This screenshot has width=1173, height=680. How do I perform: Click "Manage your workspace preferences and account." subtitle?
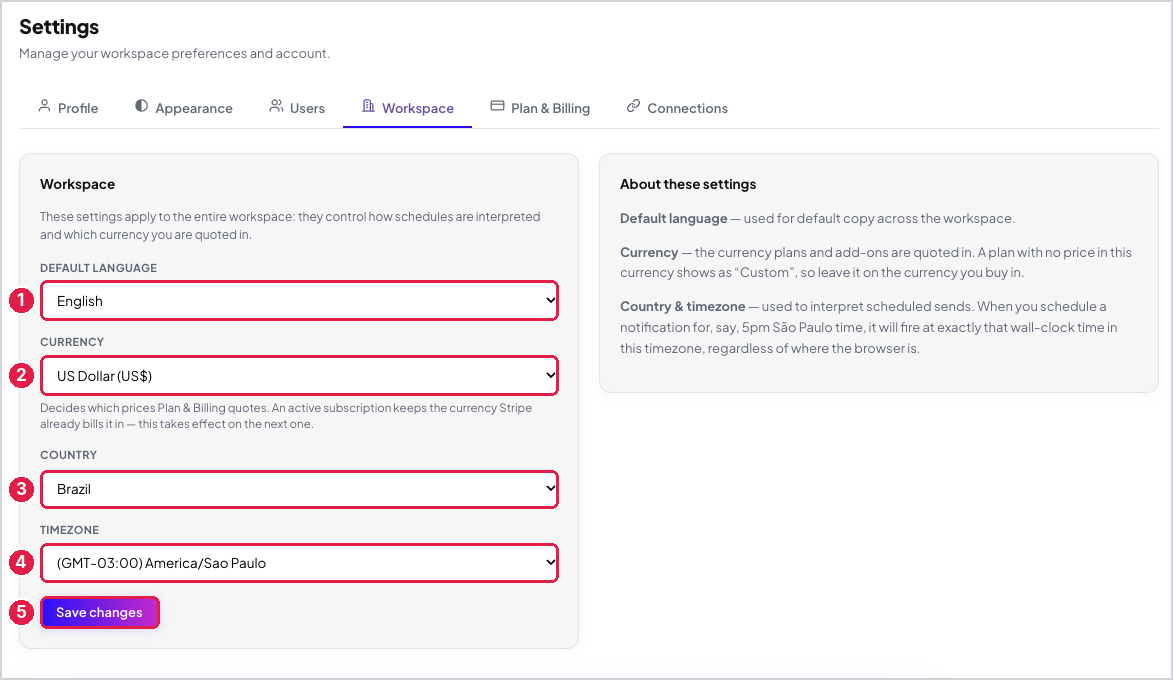tap(174, 53)
